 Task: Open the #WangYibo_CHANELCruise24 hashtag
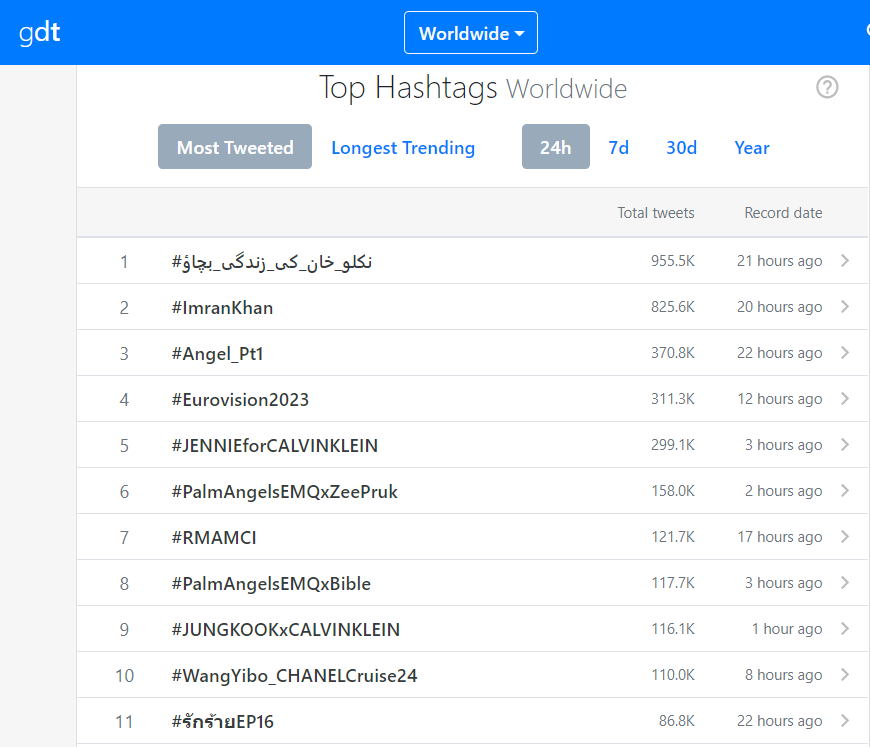294,676
